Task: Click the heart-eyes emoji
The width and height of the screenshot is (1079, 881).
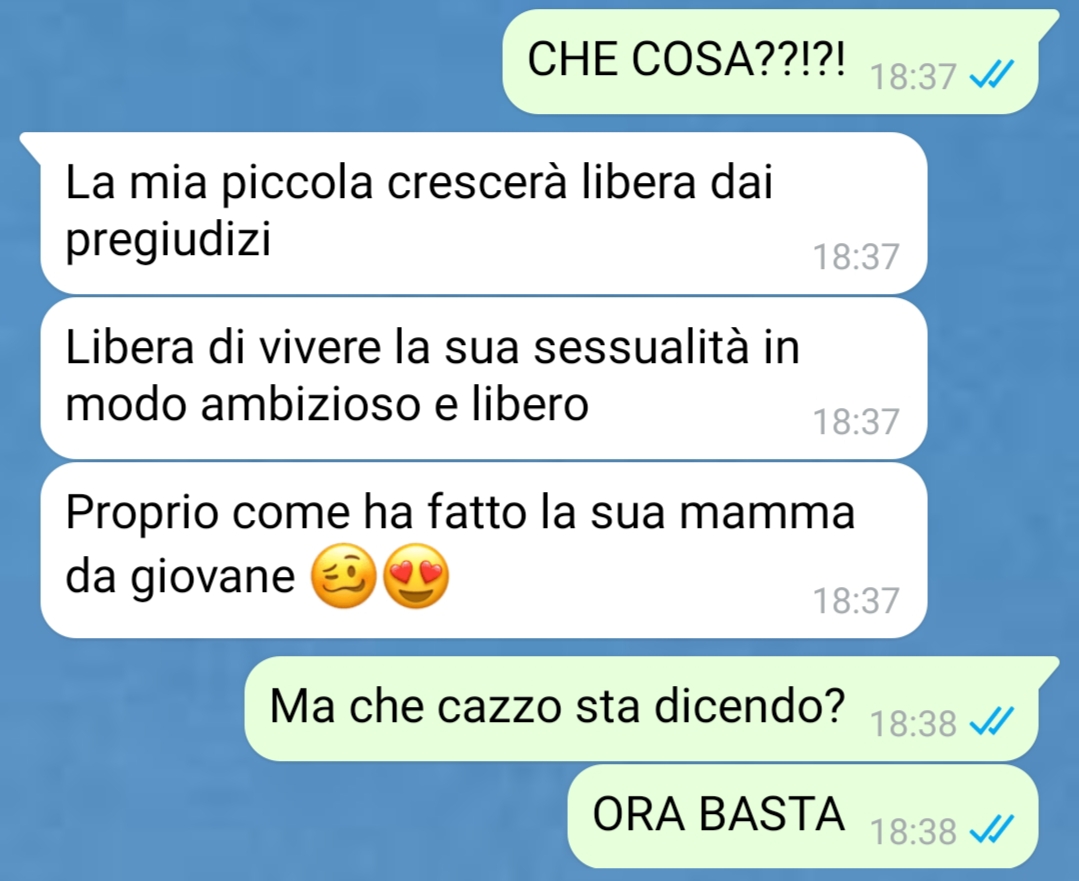Action: coord(416,575)
